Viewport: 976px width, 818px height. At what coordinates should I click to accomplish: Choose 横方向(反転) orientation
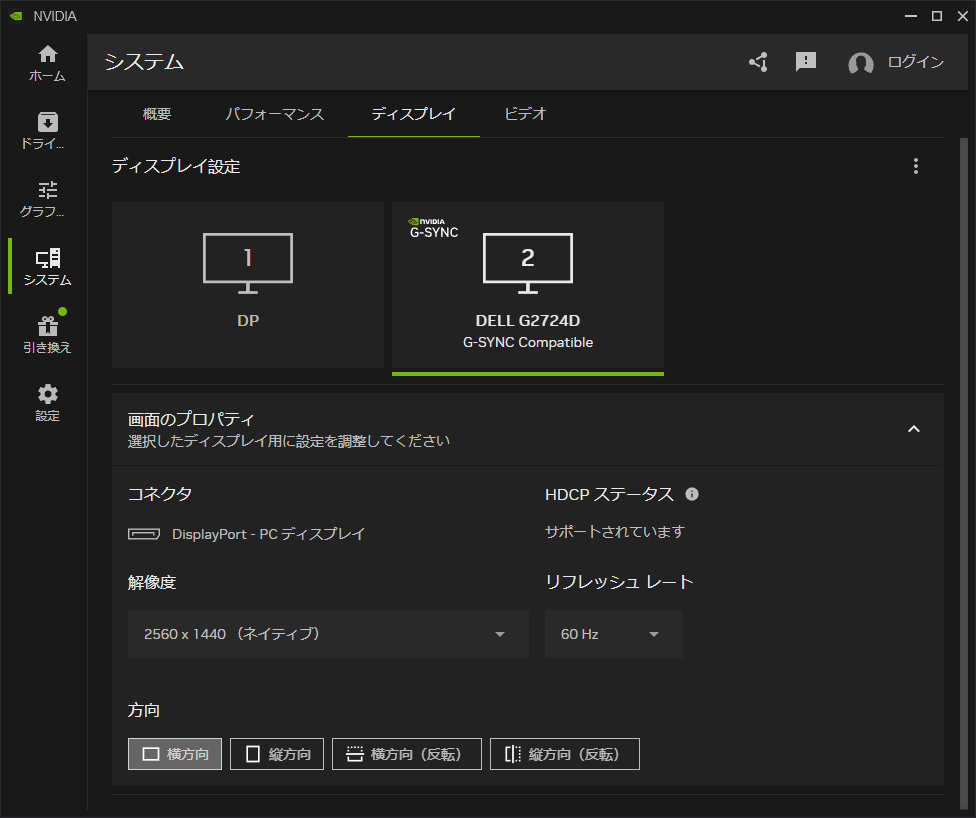click(407, 754)
